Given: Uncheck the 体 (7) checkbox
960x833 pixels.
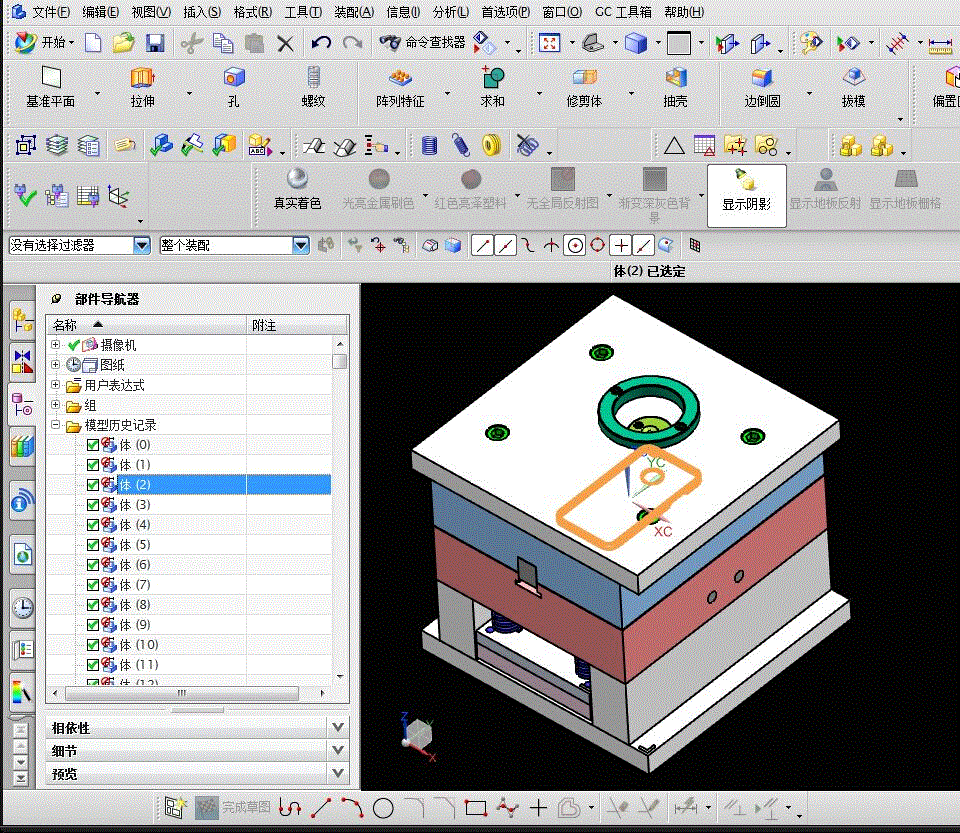Looking at the screenshot, I should pos(93,585).
